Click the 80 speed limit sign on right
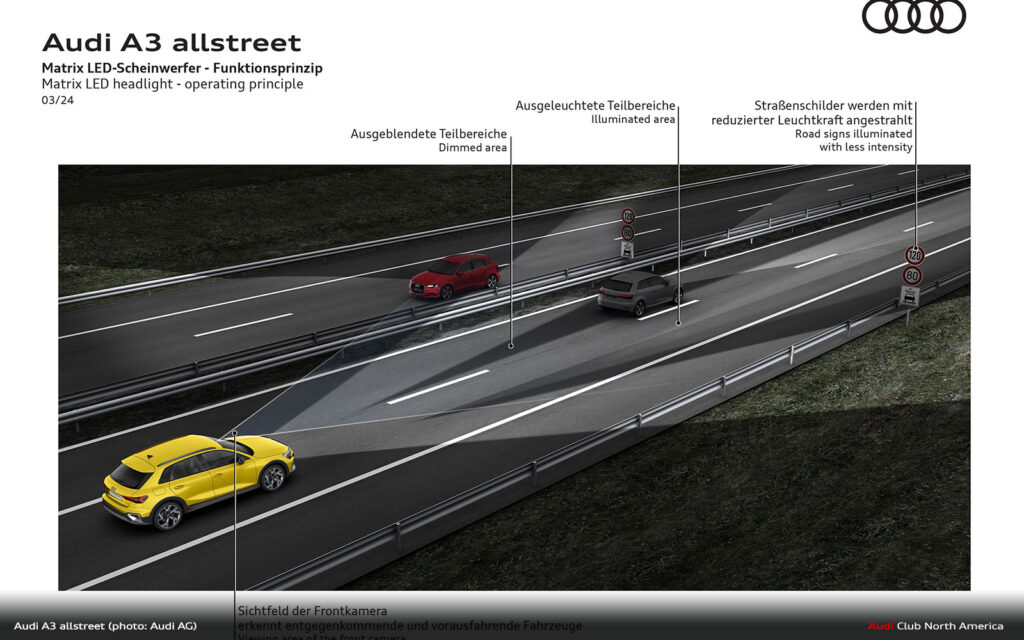This screenshot has height=640, width=1024. pyautogui.click(x=912, y=275)
